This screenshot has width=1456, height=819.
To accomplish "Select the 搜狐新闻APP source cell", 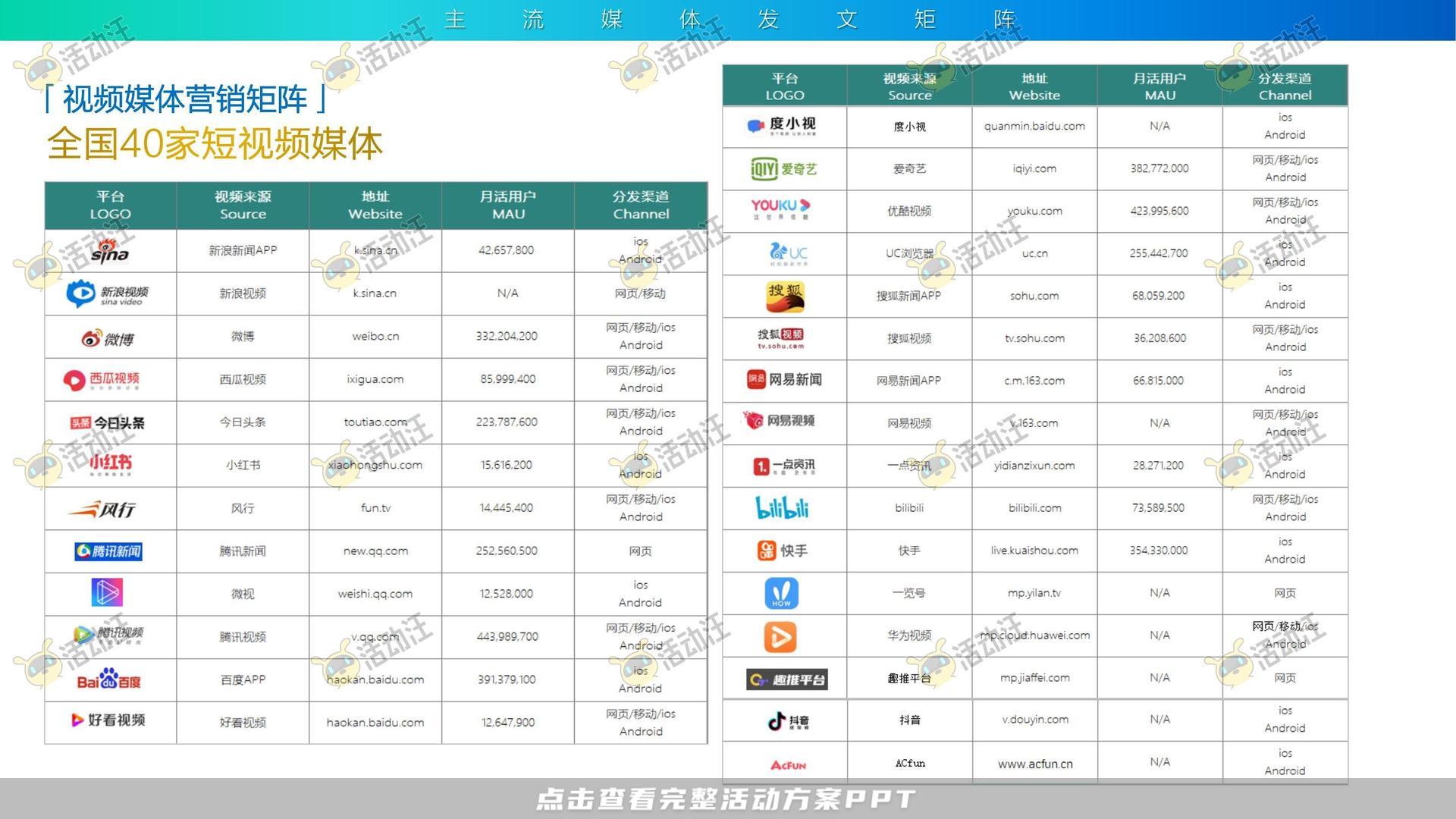I will pos(908,296).
